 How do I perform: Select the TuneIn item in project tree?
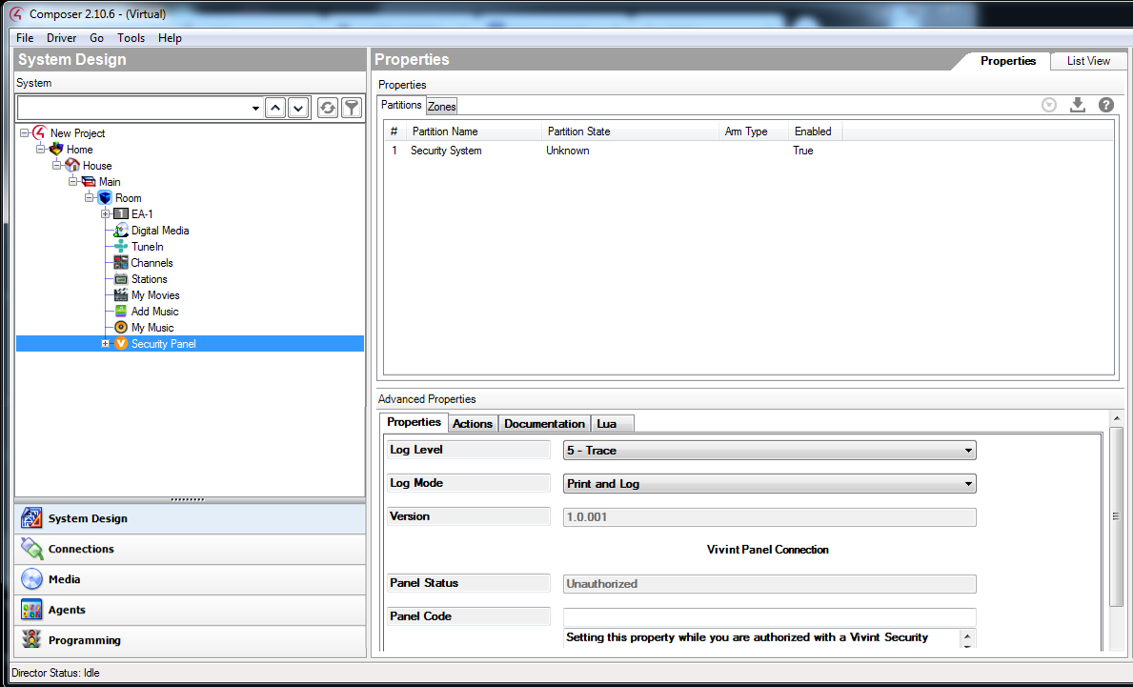pos(147,247)
